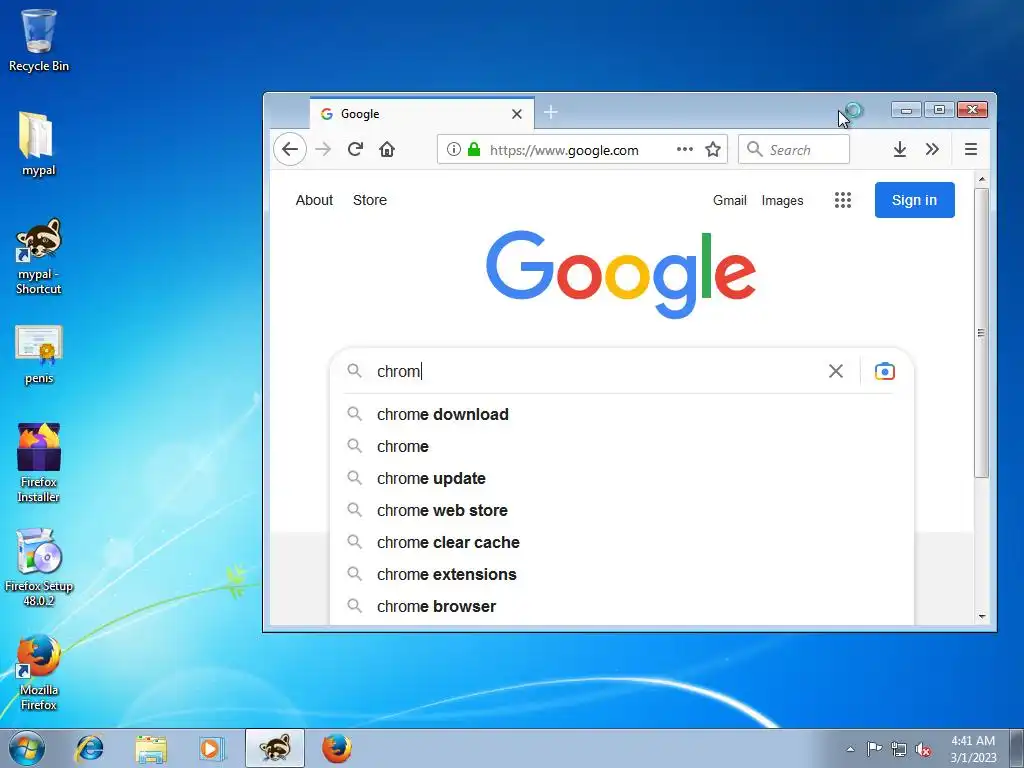Click the page scrollbar down arrow
This screenshot has height=768, width=1024.
[x=982, y=616]
